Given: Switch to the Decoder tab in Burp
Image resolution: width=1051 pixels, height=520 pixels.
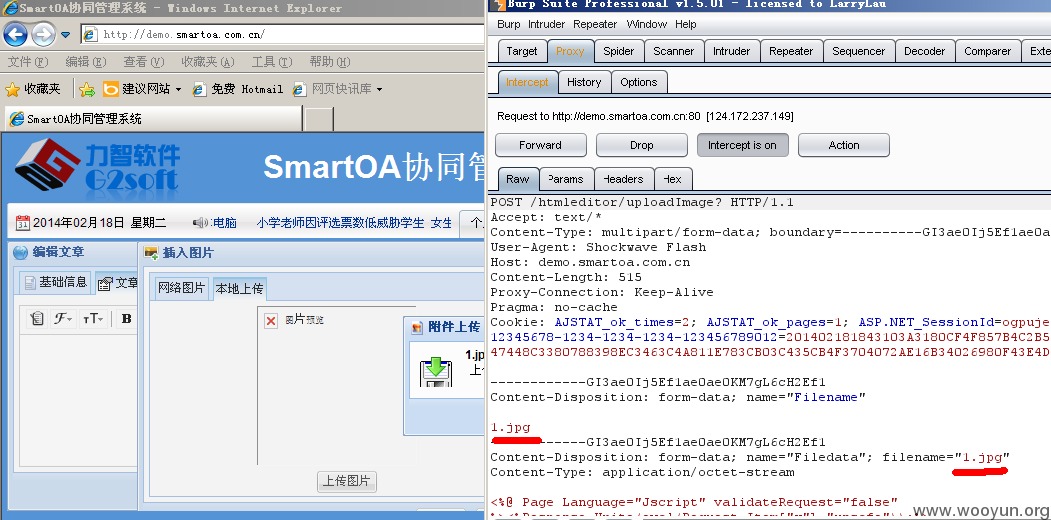Looking at the screenshot, I should [x=924, y=52].
